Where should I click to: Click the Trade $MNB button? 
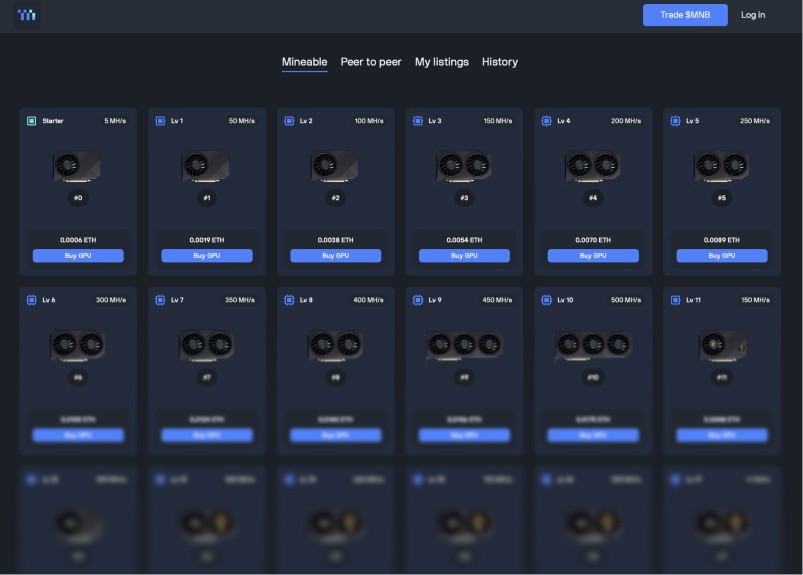[685, 15]
